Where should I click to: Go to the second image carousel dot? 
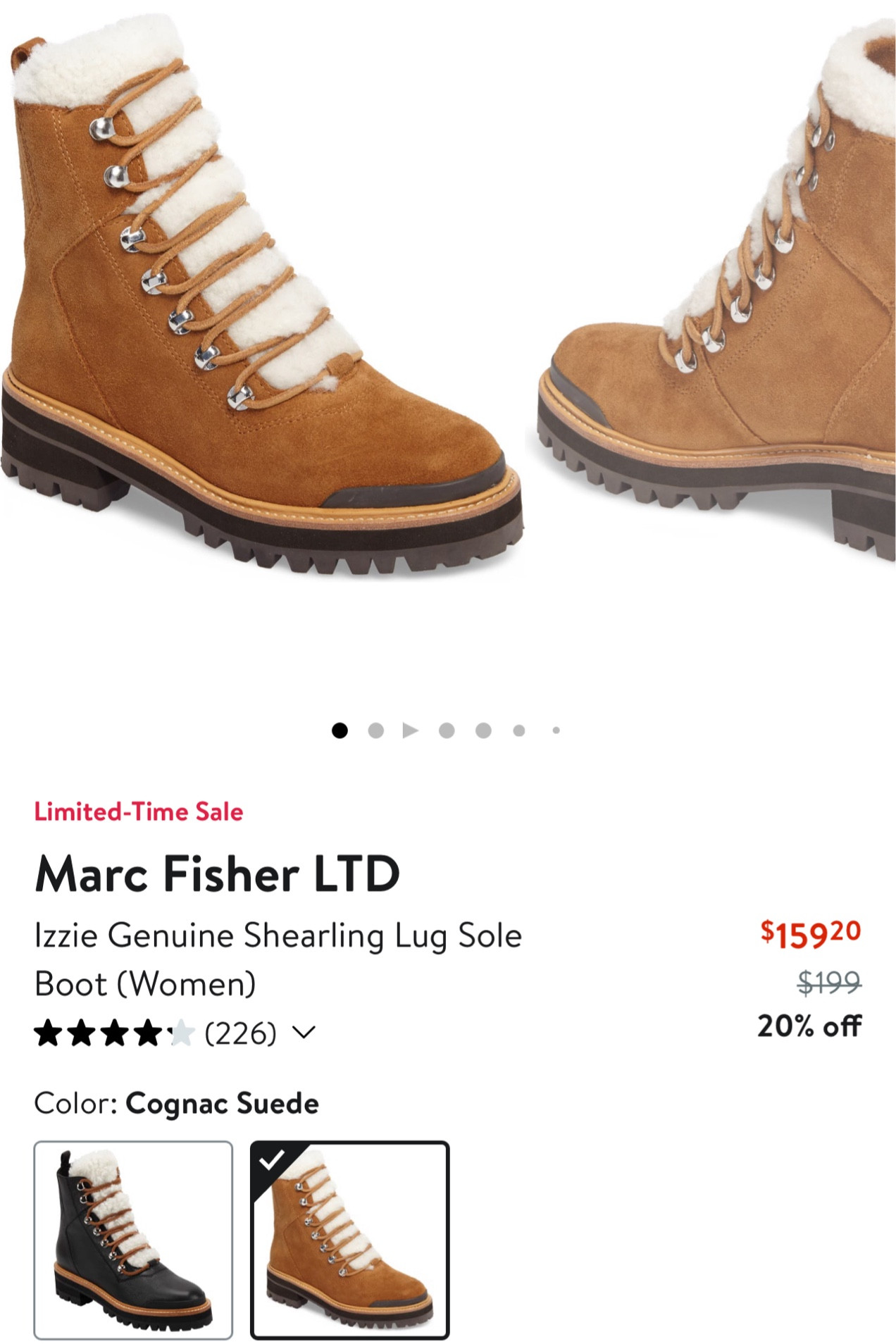376,730
